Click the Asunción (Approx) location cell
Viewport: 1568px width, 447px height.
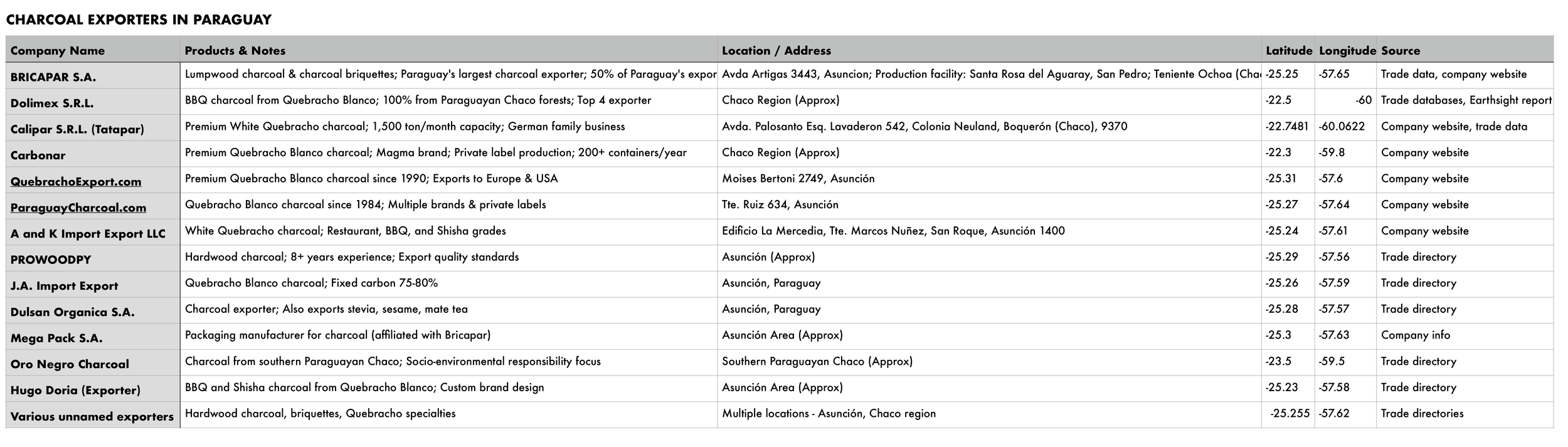pyautogui.click(x=989, y=257)
